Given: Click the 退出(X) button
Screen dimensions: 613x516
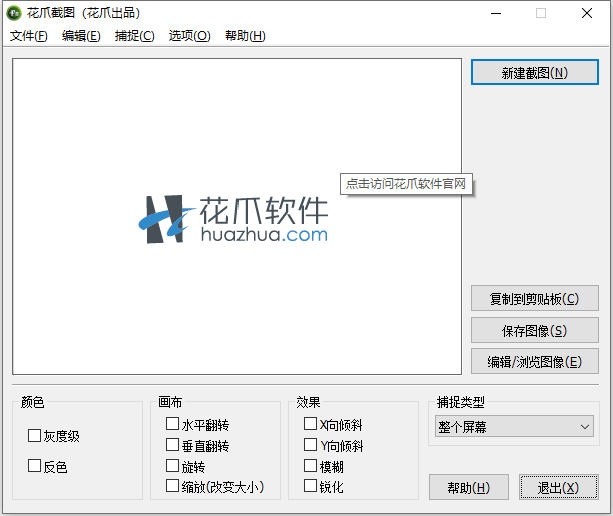Looking at the screenshot, I should coord(558,487).
